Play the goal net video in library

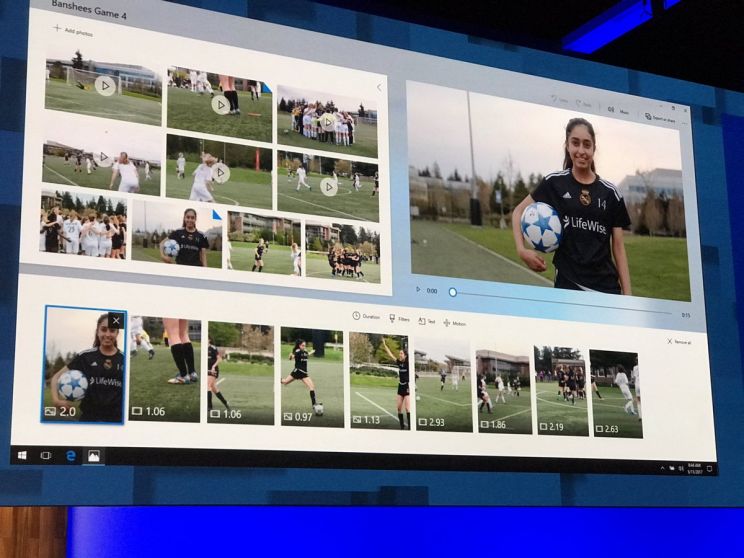point(105,86)
